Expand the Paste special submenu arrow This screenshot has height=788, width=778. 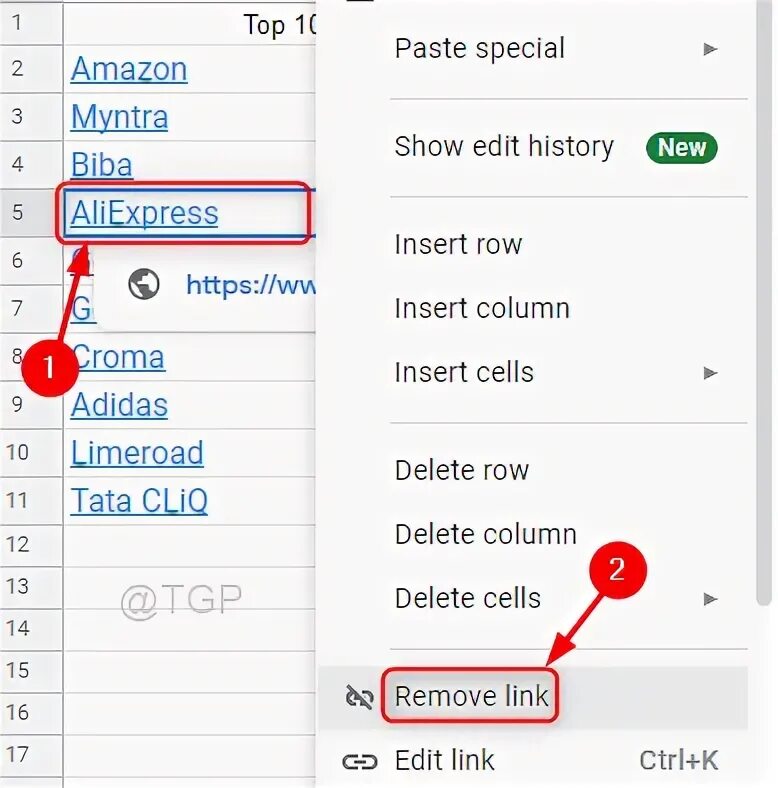tap(710, 49)
